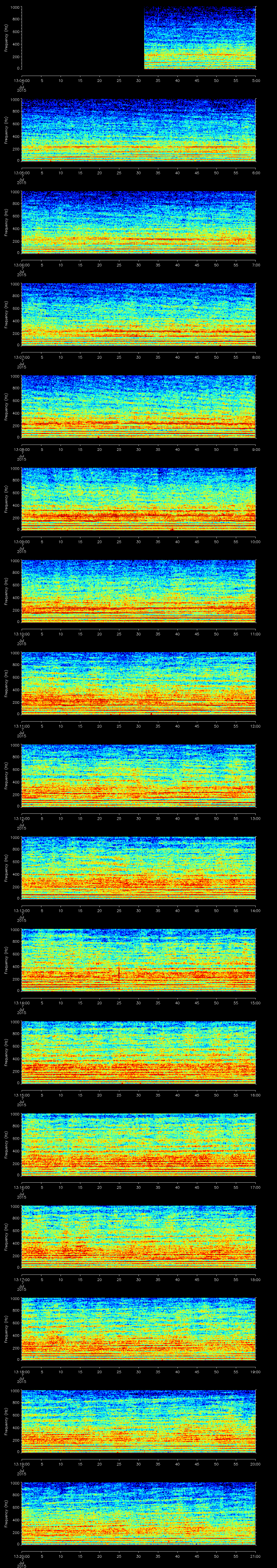Click the spectrogram panel starting at 13:04:00
This screenshot has height=1568, width=277.
click(x=139, y=38)
